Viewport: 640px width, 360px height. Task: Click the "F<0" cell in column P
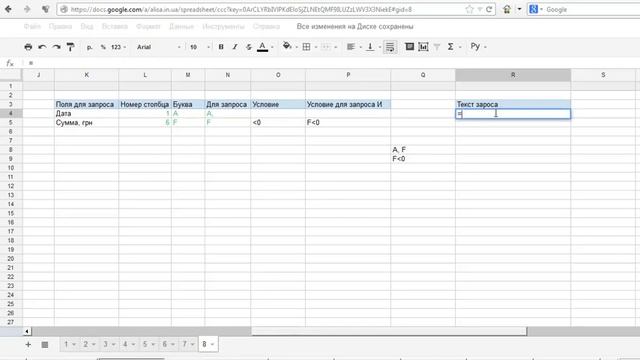348,122
